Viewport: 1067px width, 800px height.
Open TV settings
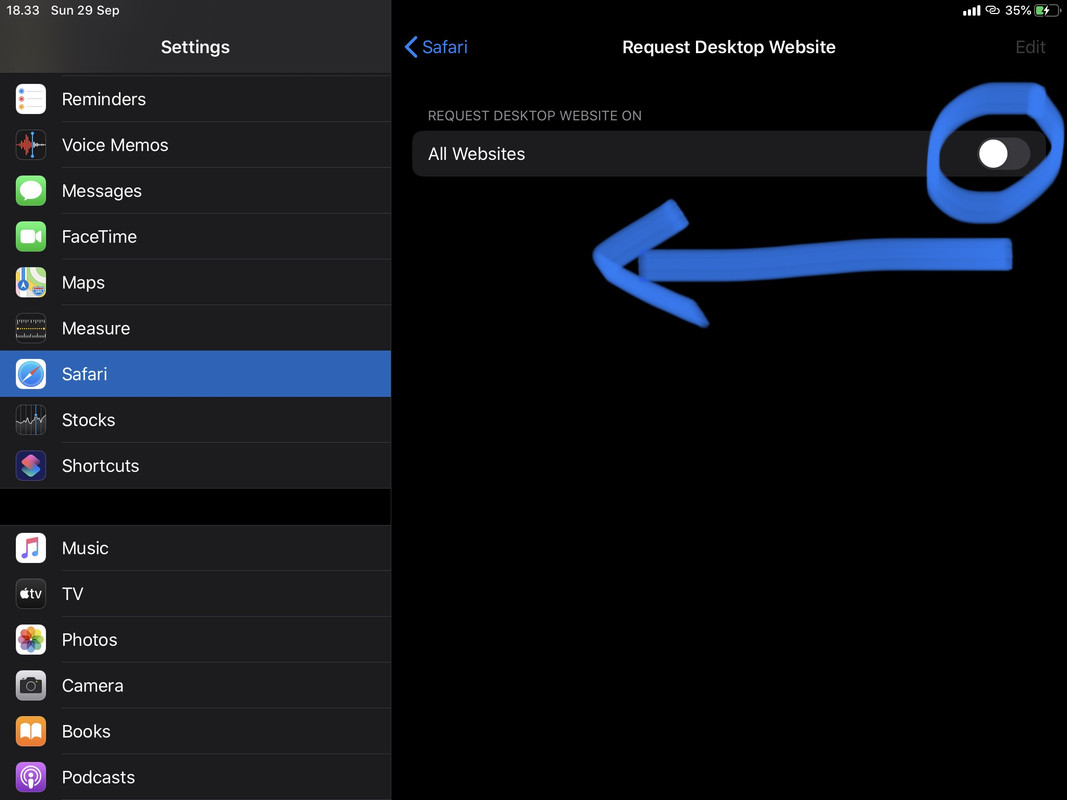click(195, 594)
